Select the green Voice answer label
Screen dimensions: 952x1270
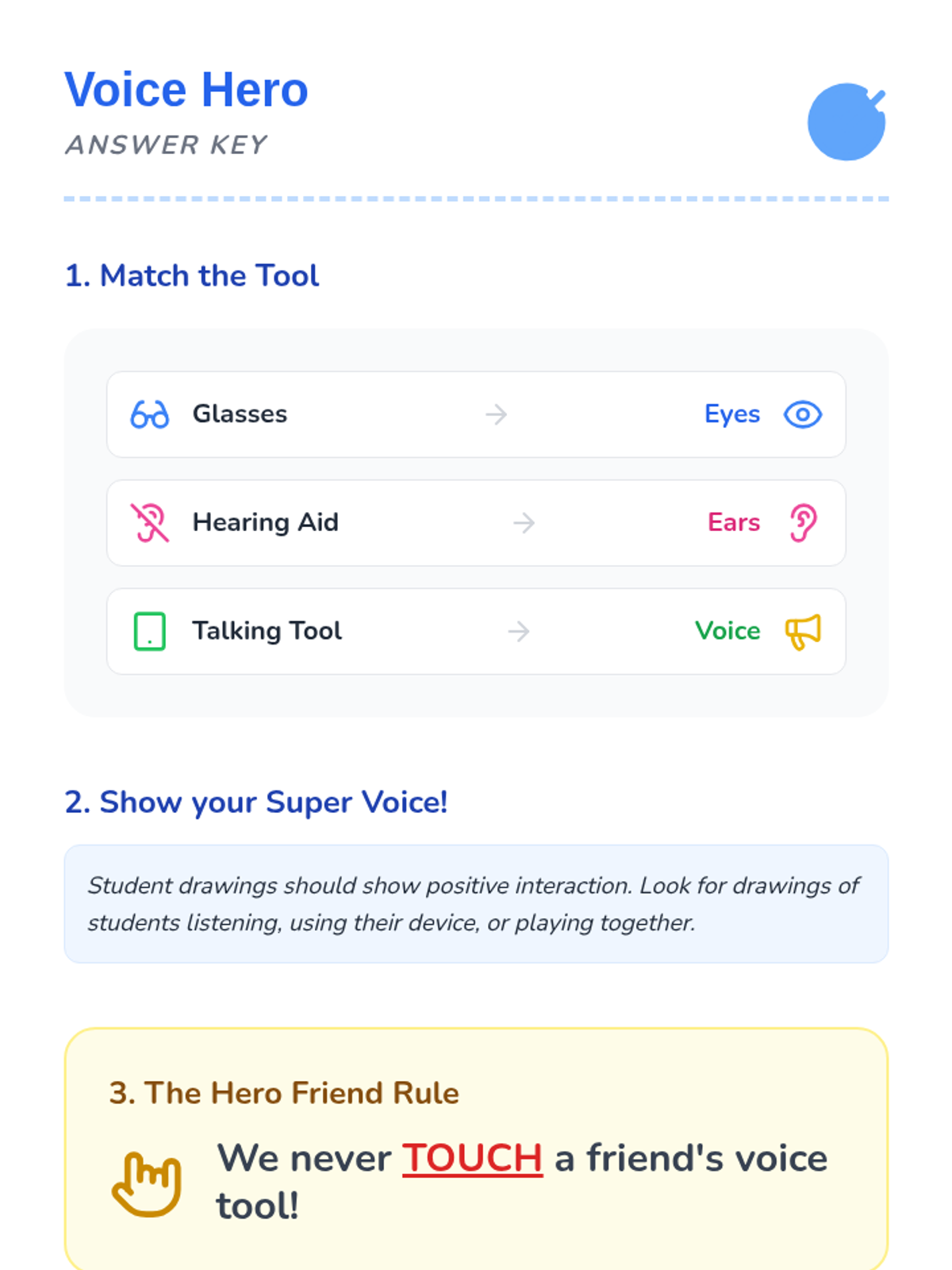pos(727,631)
